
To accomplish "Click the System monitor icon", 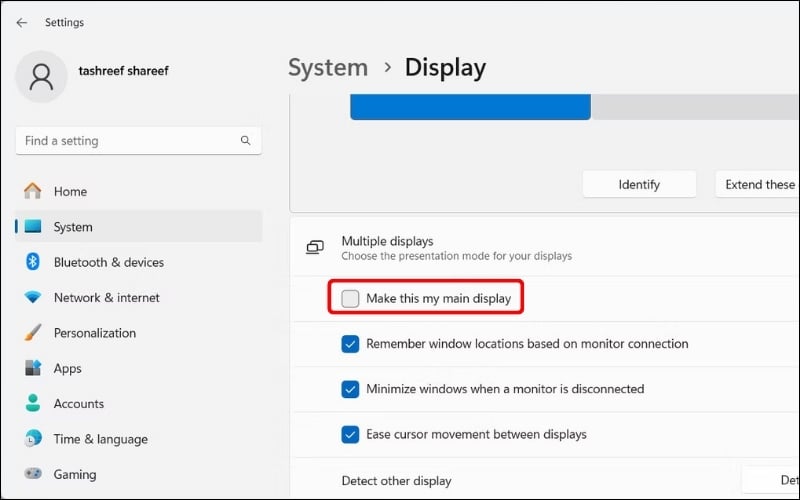I will (33, 227).
